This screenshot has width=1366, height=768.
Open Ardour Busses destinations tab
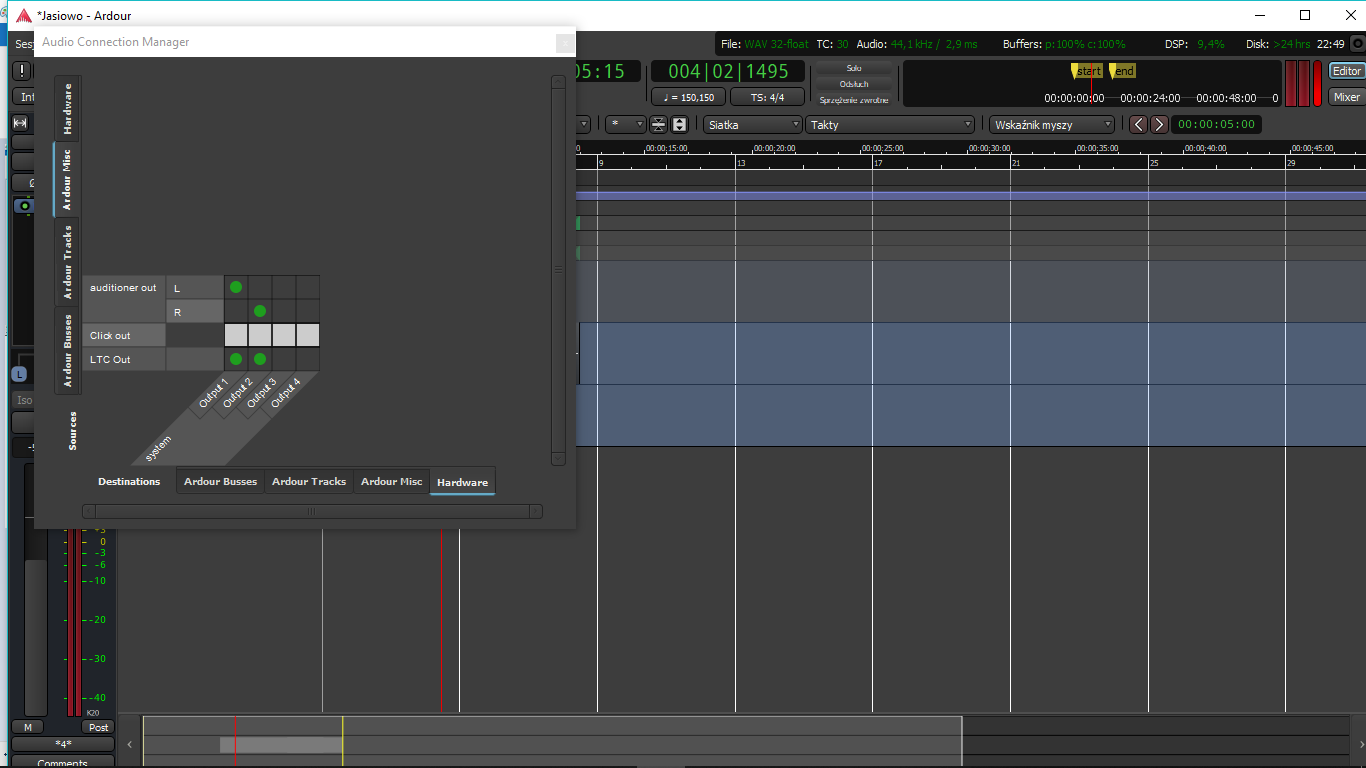coord(220,481)
